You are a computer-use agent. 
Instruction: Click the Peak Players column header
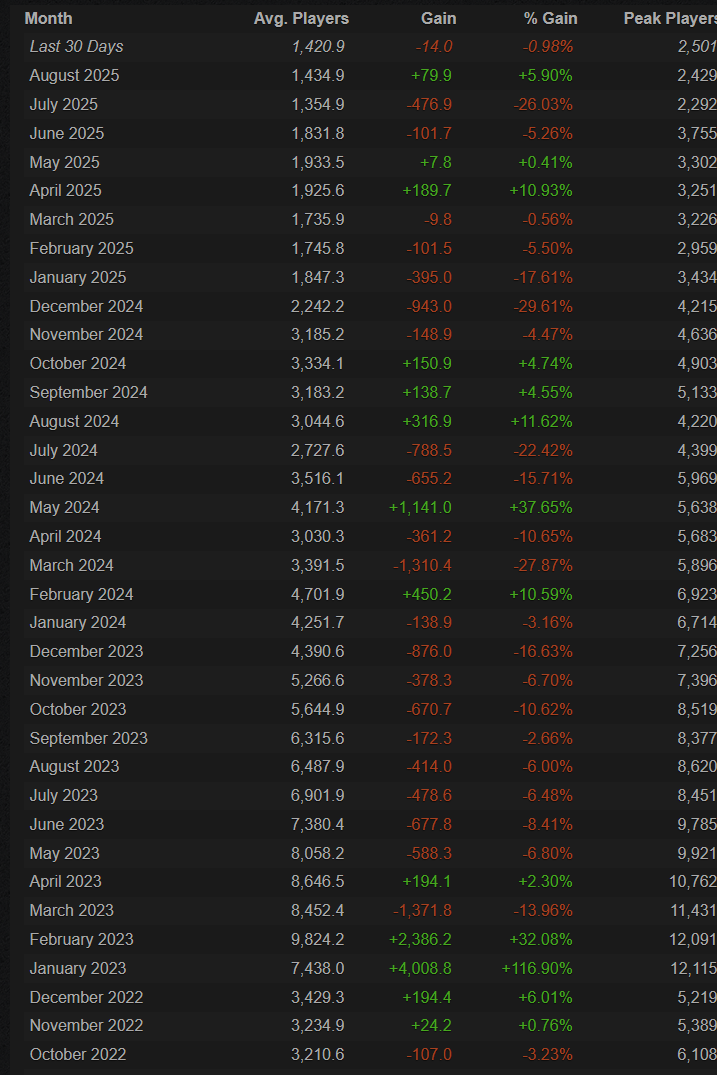click(x=669, y=18)
